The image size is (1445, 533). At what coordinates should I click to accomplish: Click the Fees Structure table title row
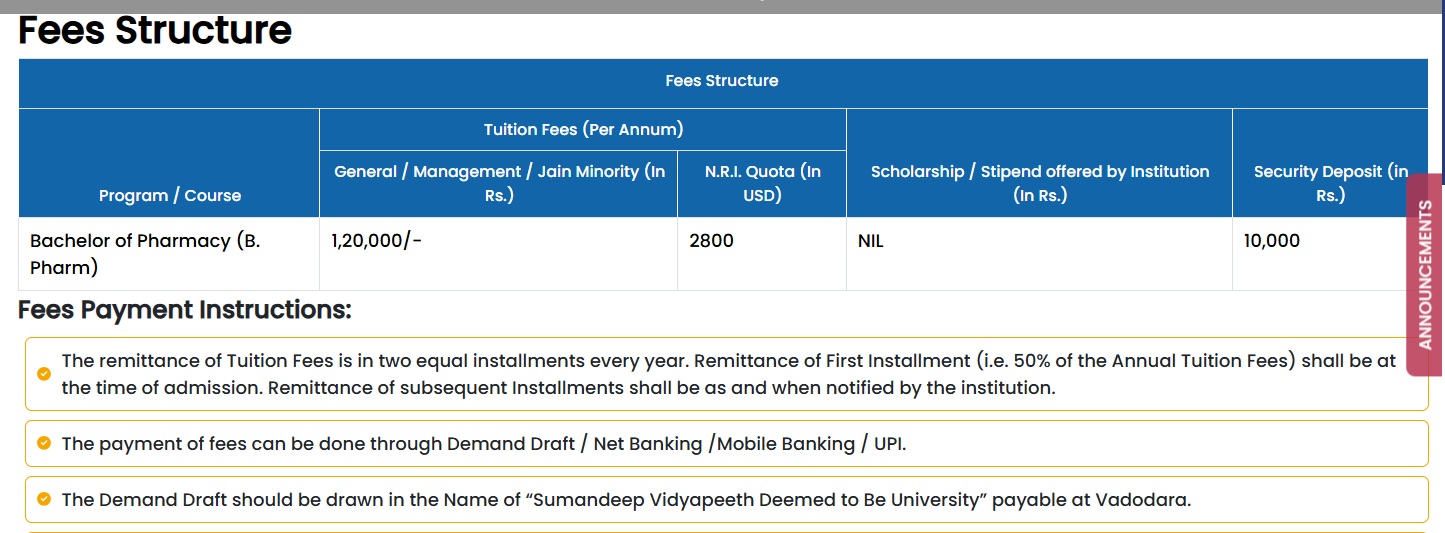pyautogui.click(x=721, y=81)
